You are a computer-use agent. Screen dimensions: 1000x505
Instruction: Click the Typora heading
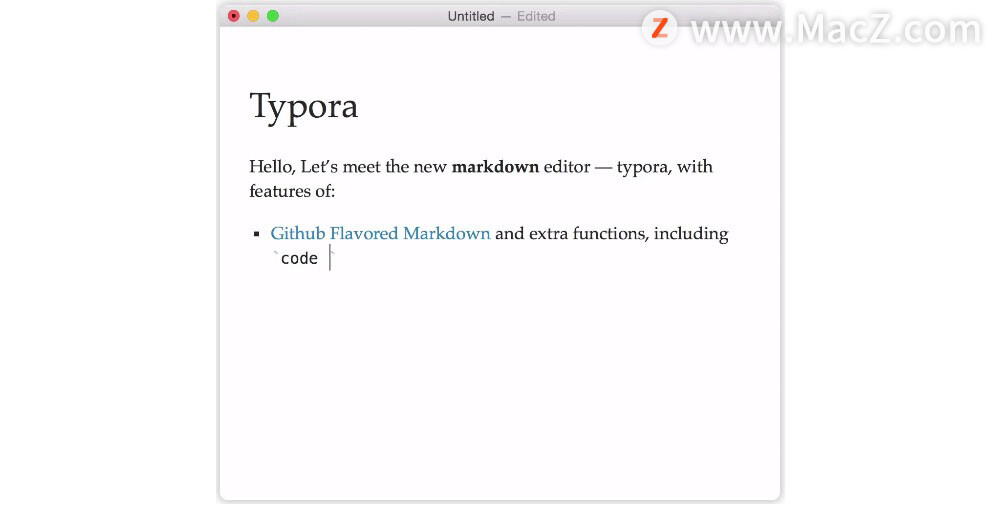pos(304,107)
